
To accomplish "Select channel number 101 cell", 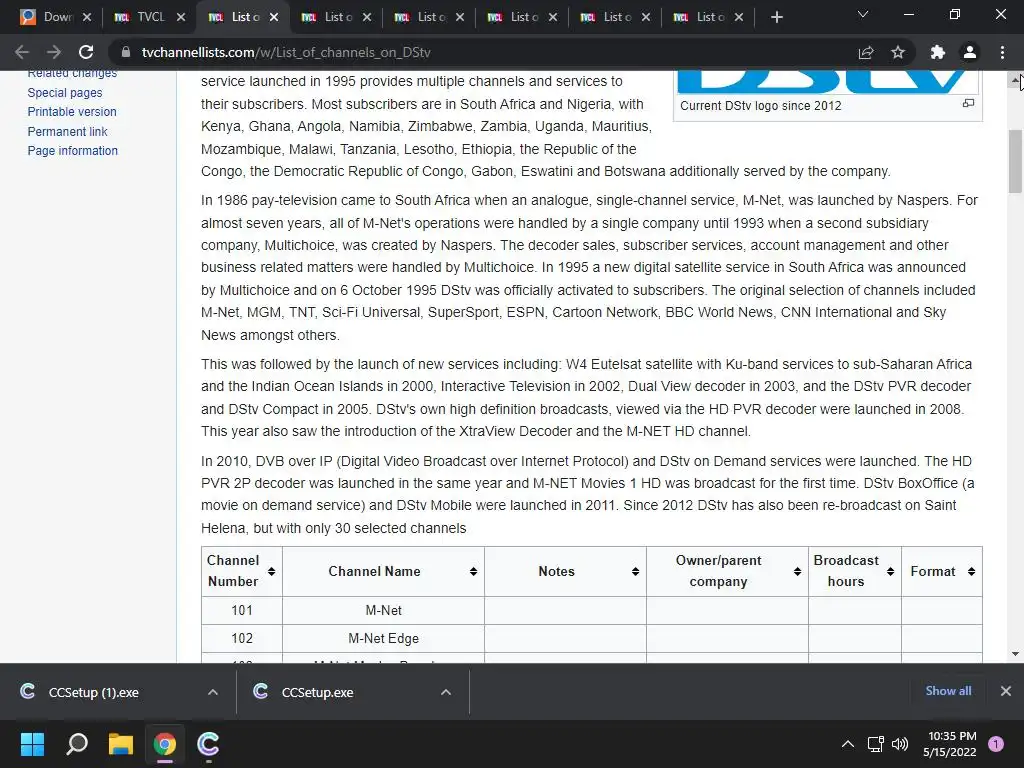I will point(242,611).
